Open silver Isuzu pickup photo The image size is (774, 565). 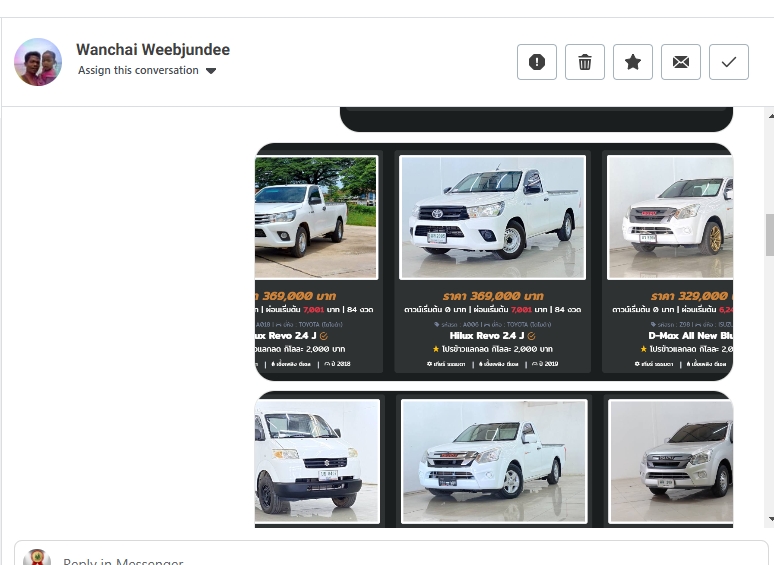[671, 461]
